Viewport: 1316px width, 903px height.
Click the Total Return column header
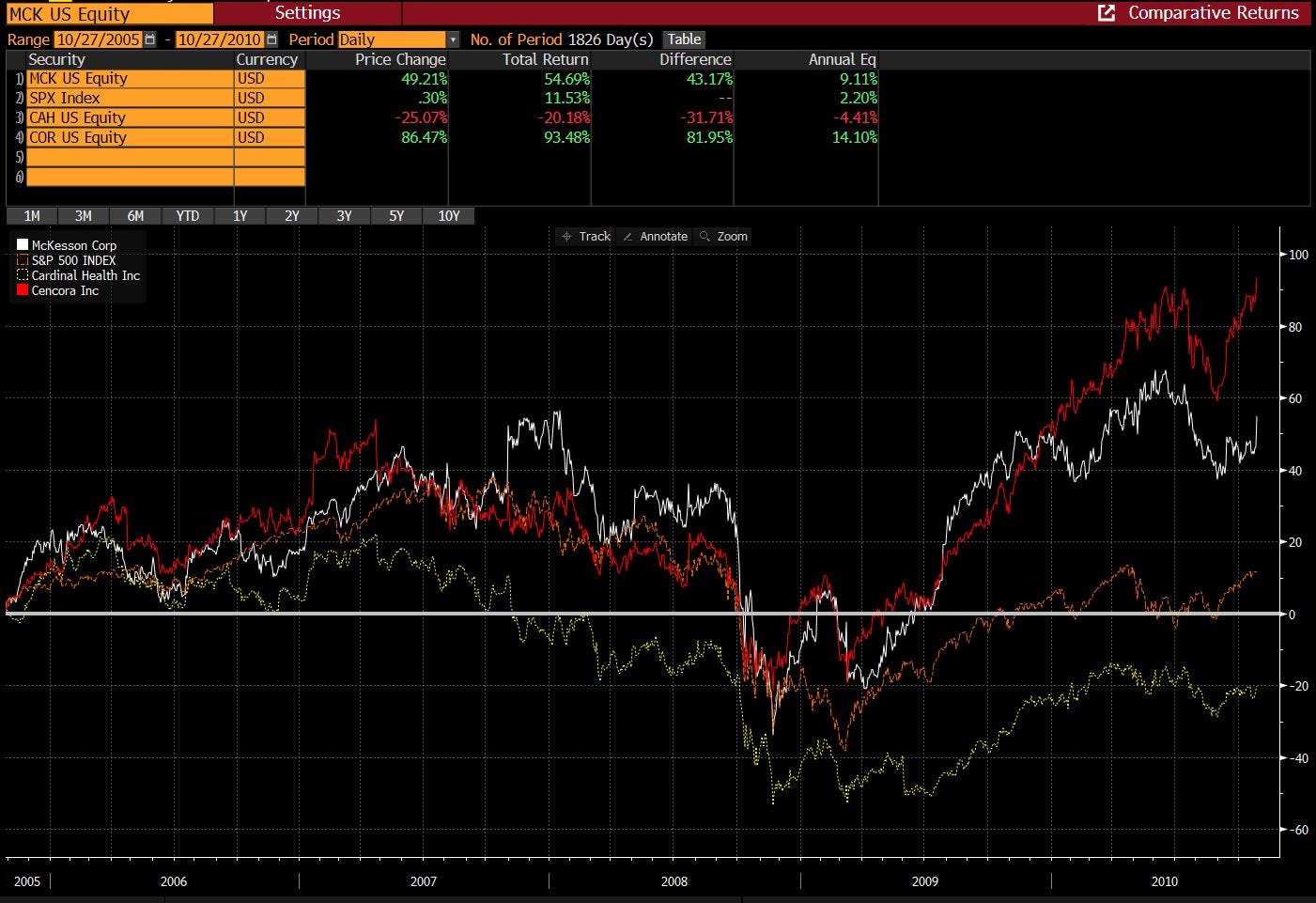point(546,59)
